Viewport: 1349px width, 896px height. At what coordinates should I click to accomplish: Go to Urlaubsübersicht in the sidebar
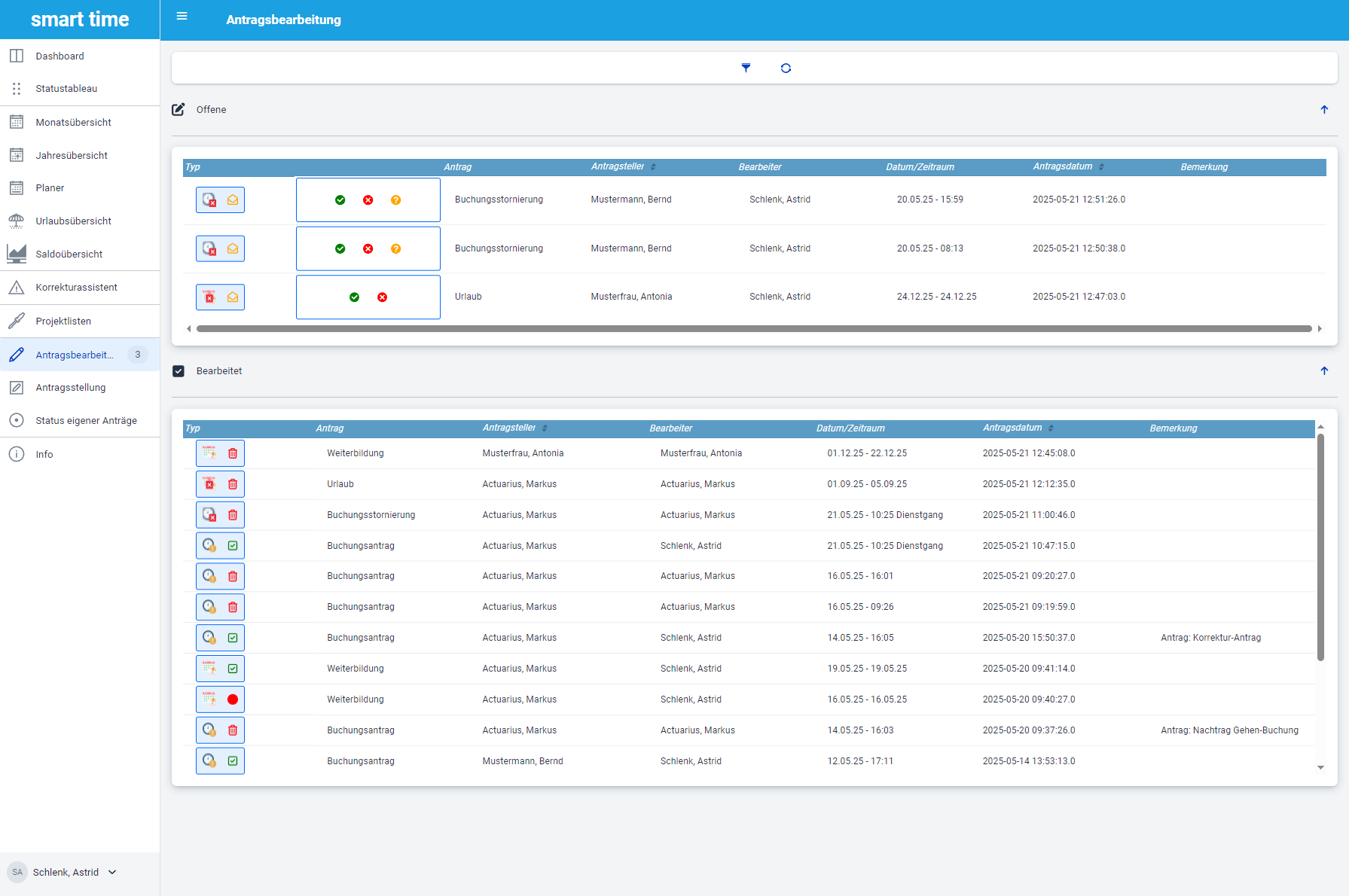coord(73,221)
